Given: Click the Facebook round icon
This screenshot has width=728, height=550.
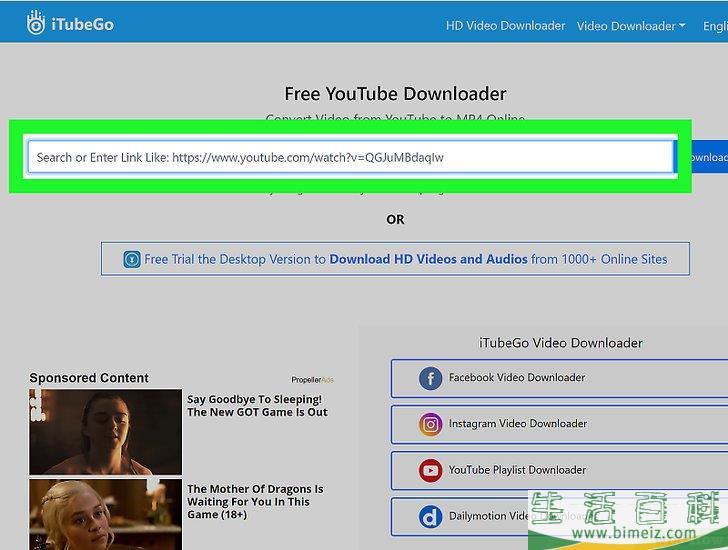Looking at the screenshot, I should pos(430,378).
